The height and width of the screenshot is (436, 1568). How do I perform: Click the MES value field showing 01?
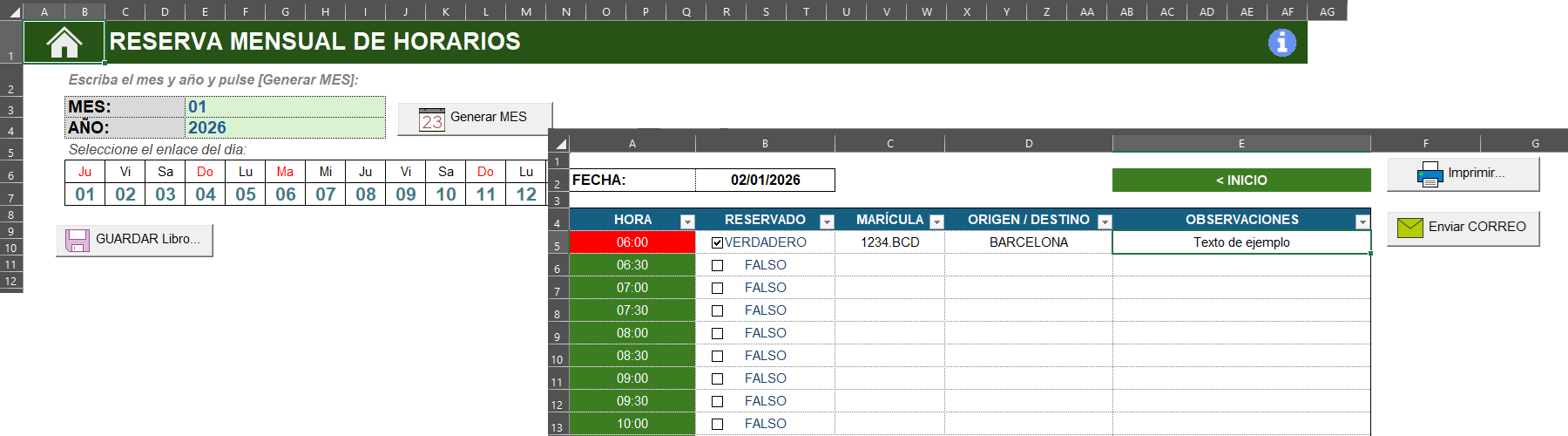tap(285, 107)
